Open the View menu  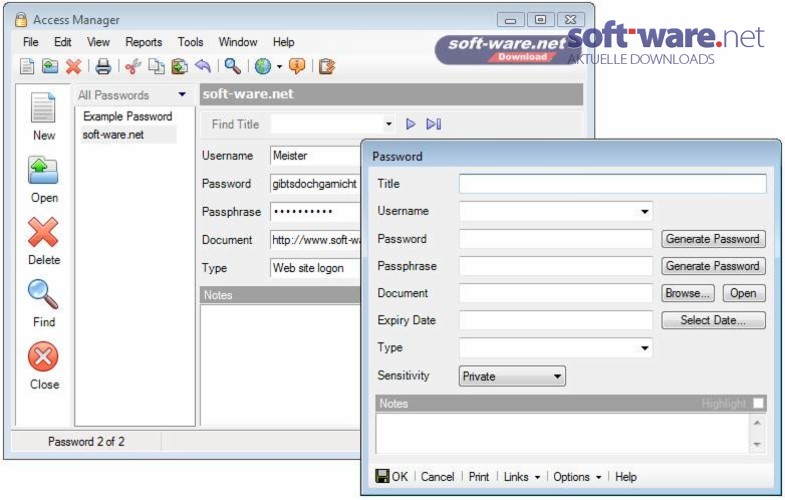tap(98, 42)
